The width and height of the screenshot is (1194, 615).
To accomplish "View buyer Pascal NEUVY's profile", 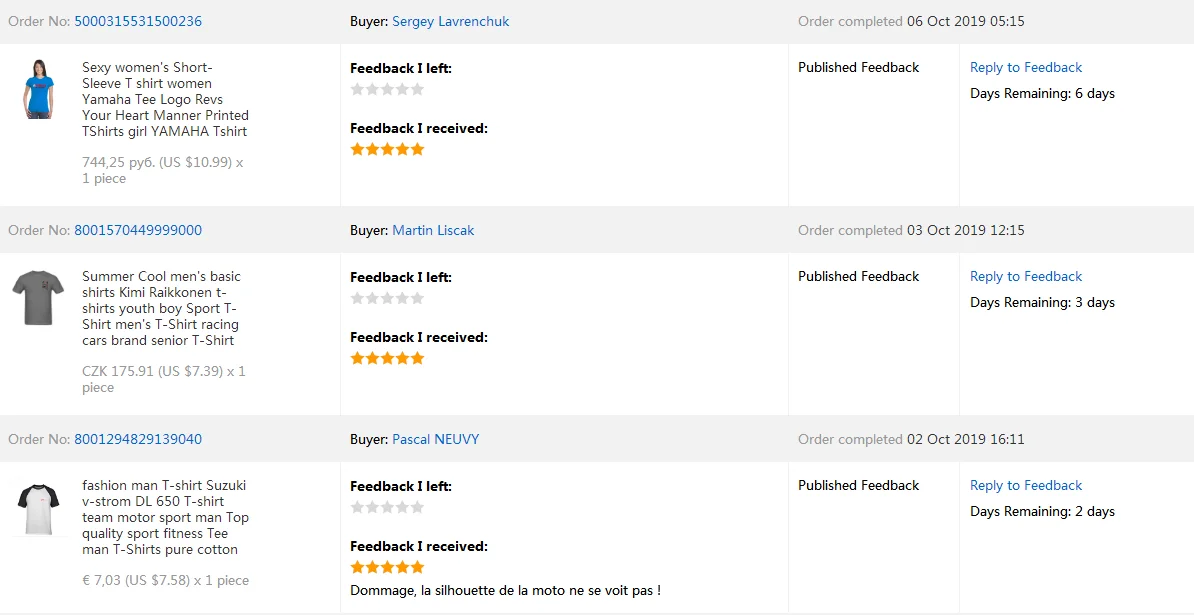I will click(435, 439).
